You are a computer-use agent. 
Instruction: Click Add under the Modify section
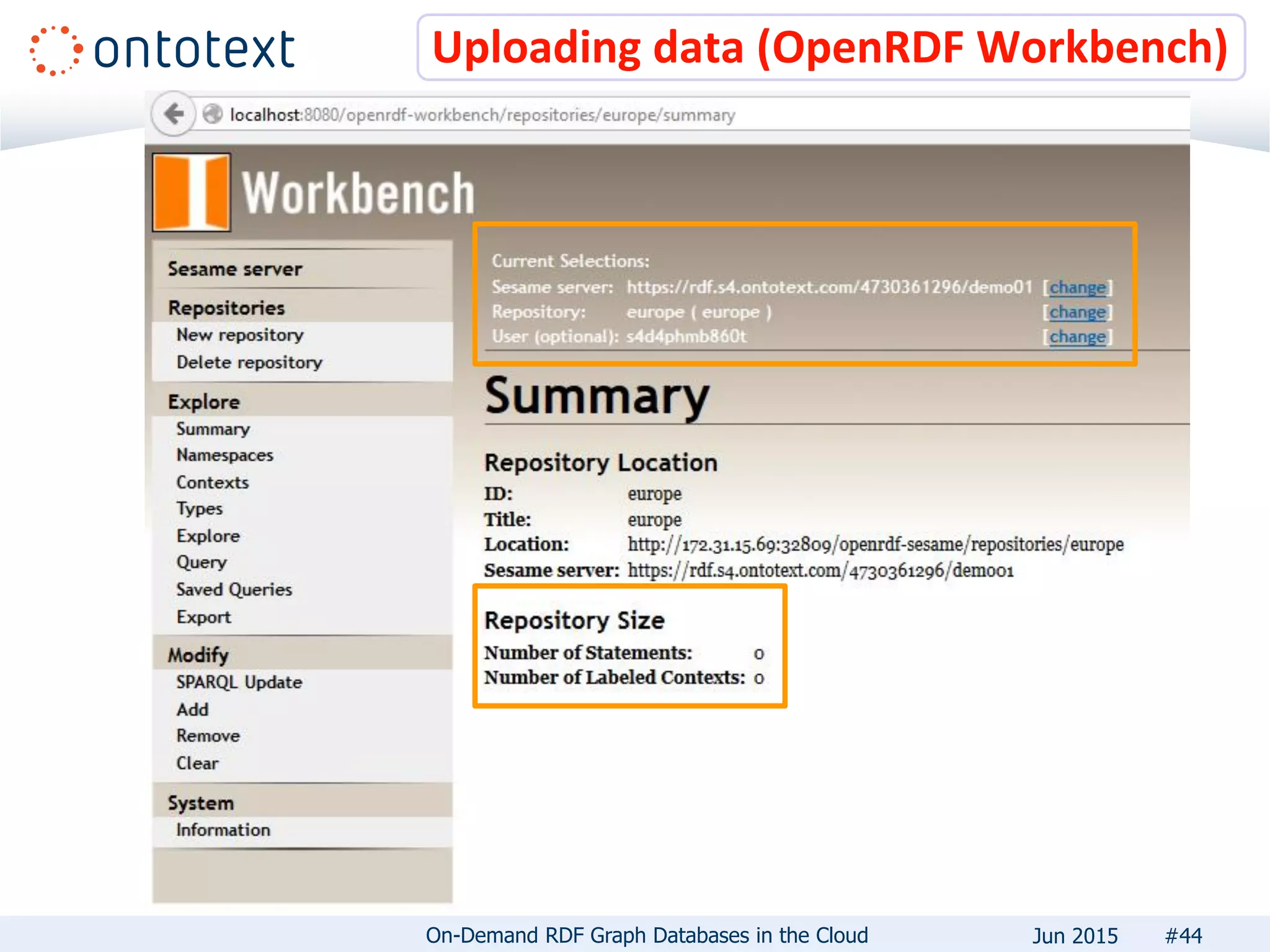click(193, 709)
